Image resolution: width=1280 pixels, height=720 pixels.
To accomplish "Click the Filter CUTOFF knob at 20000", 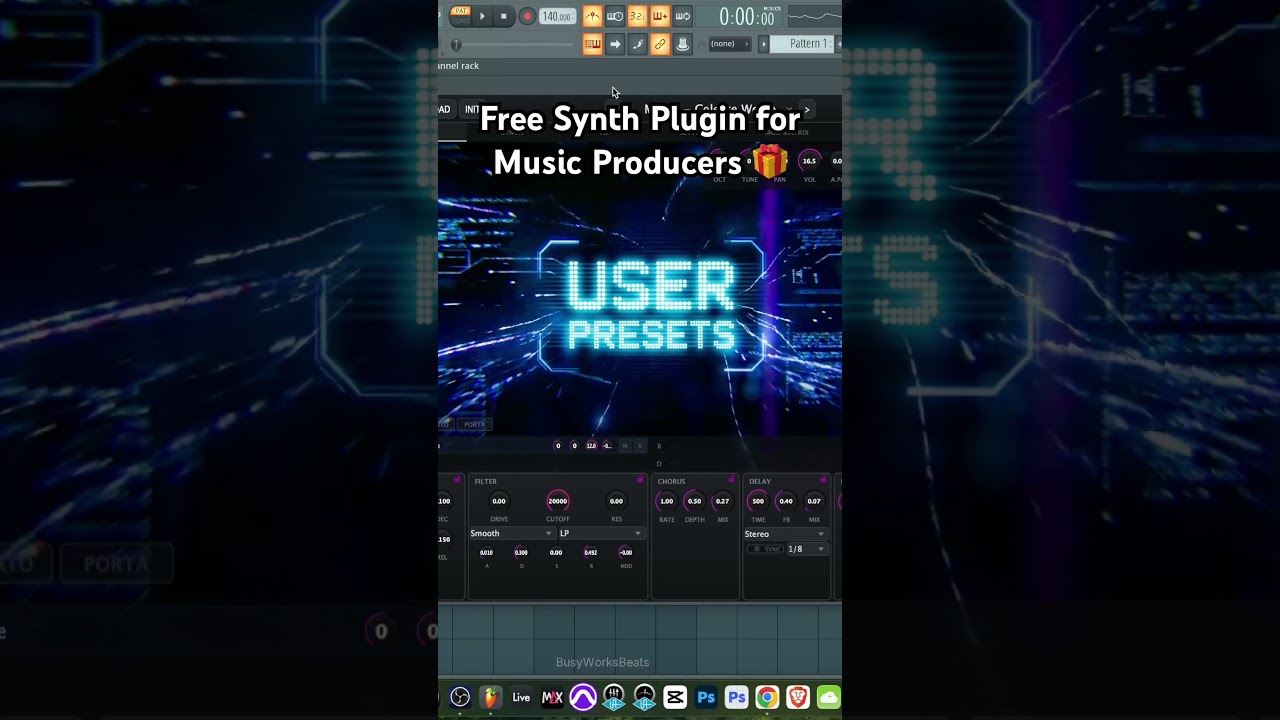I will coord(558,501).
